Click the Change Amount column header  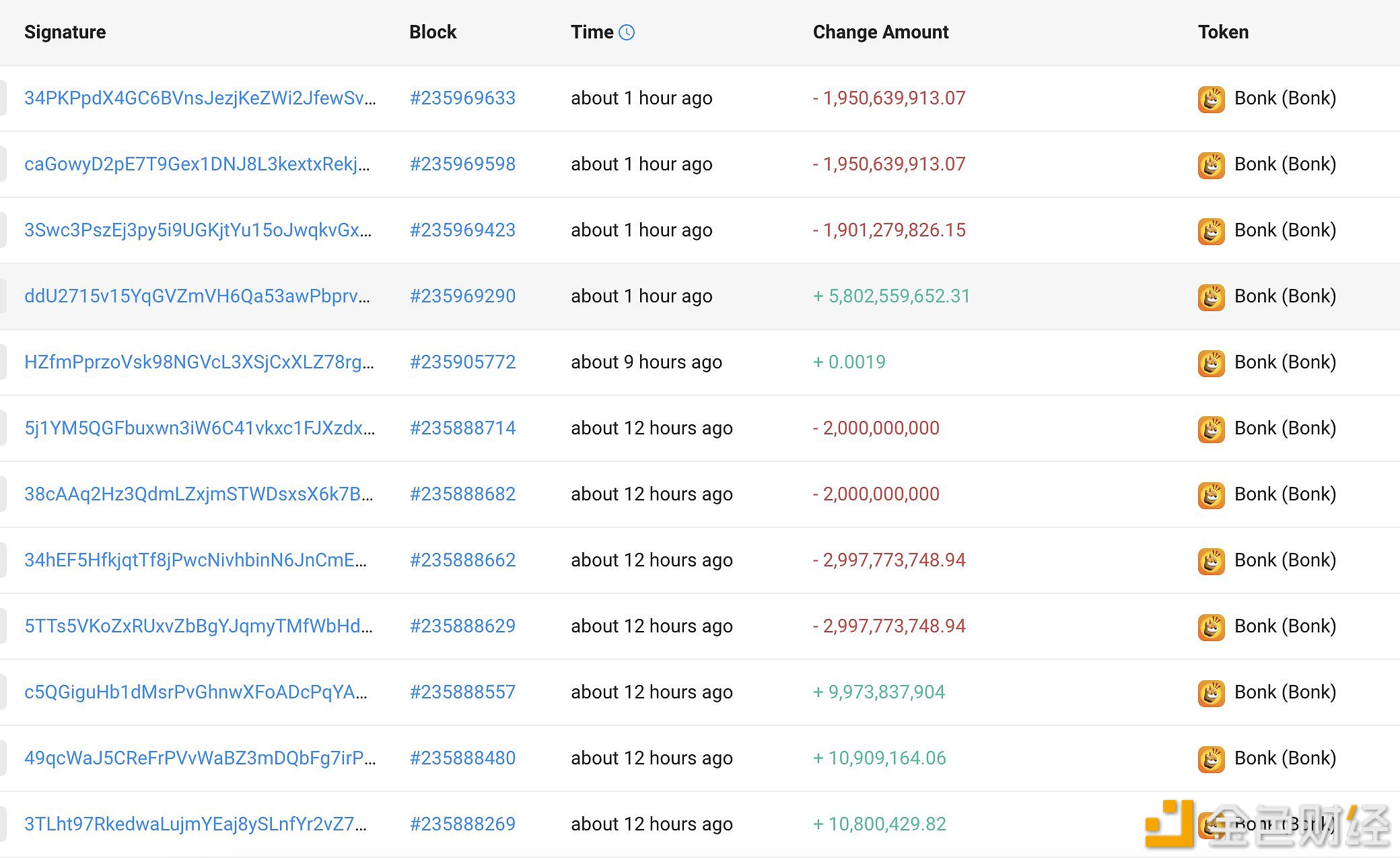(x=880, y=32)
